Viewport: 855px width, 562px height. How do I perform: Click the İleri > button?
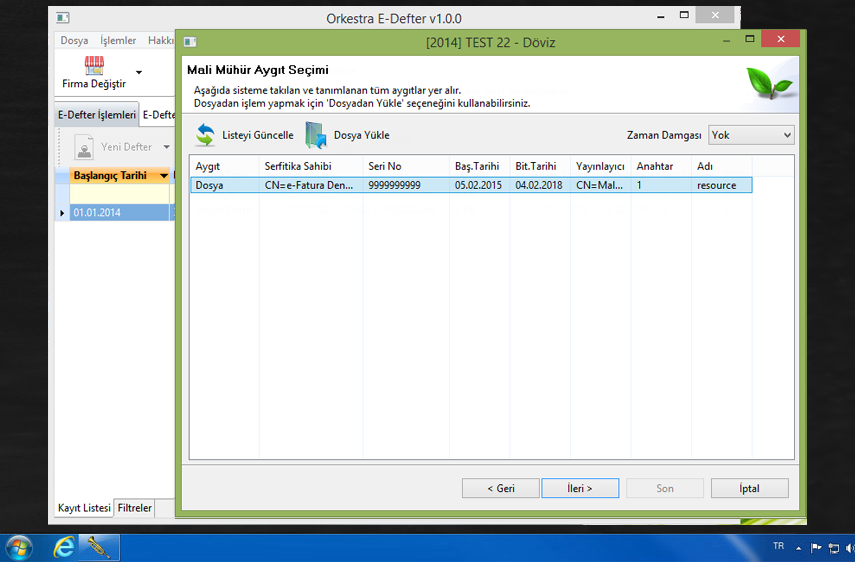[580, 488]
